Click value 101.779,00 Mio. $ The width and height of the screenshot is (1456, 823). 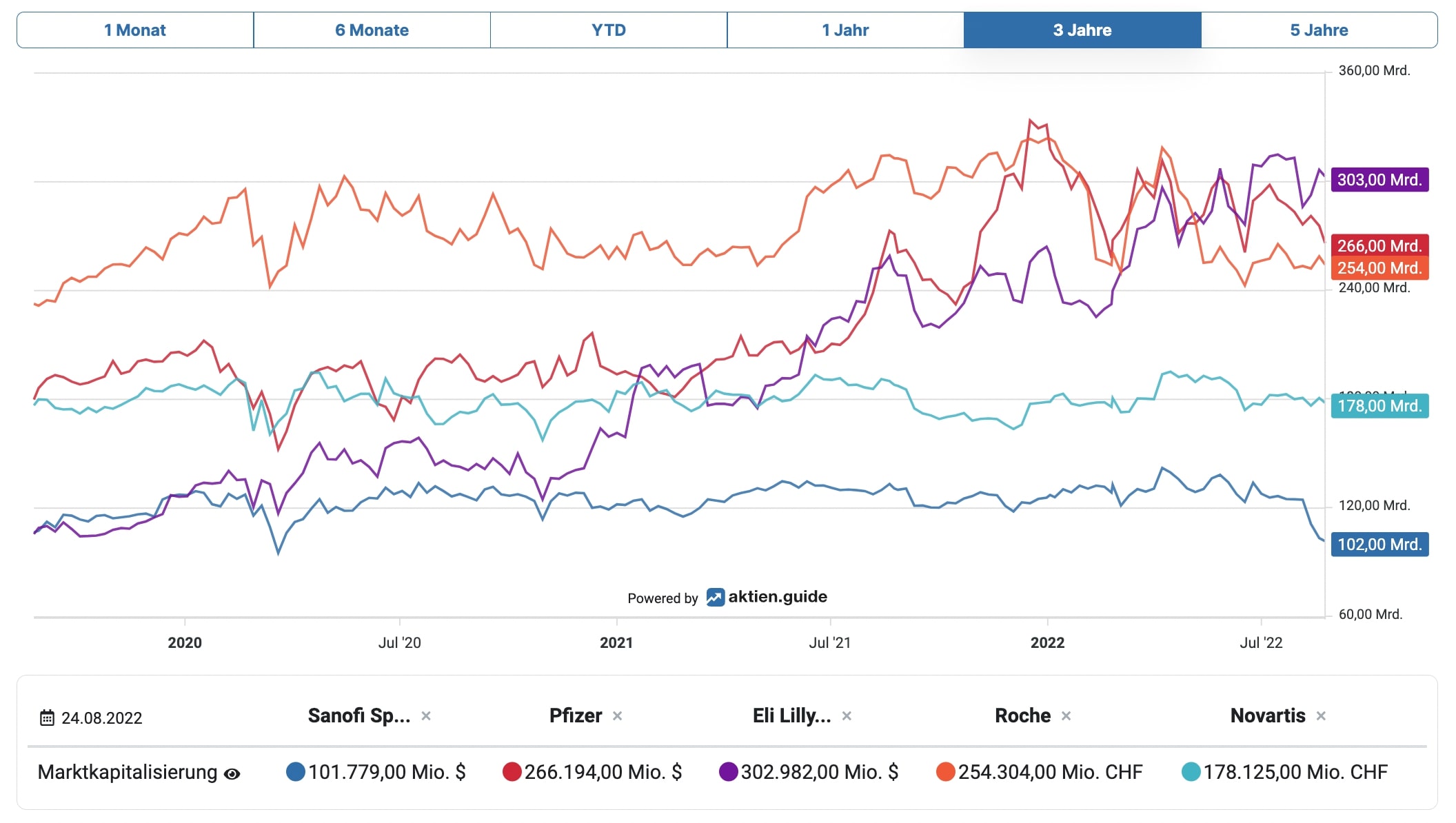click(387, 772)
